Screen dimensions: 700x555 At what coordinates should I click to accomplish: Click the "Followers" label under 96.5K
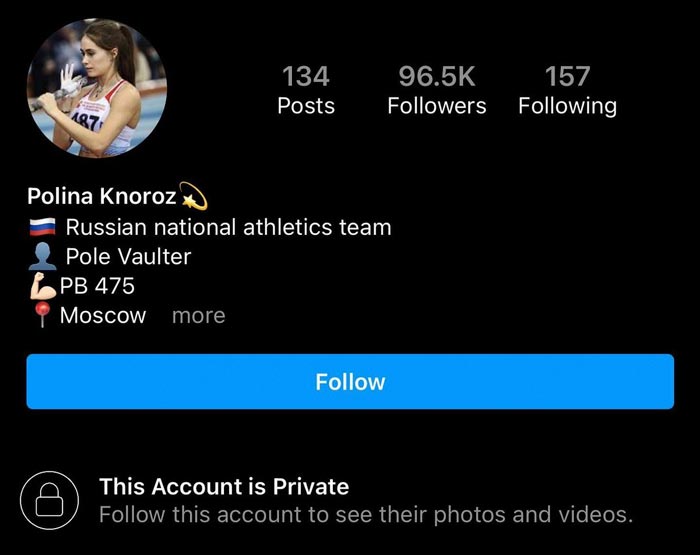point(437,106)
